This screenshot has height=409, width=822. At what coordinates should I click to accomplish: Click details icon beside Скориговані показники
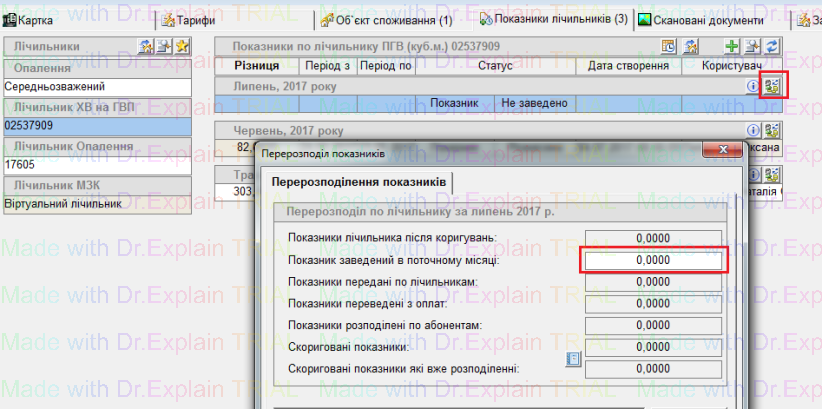[573, 359]
